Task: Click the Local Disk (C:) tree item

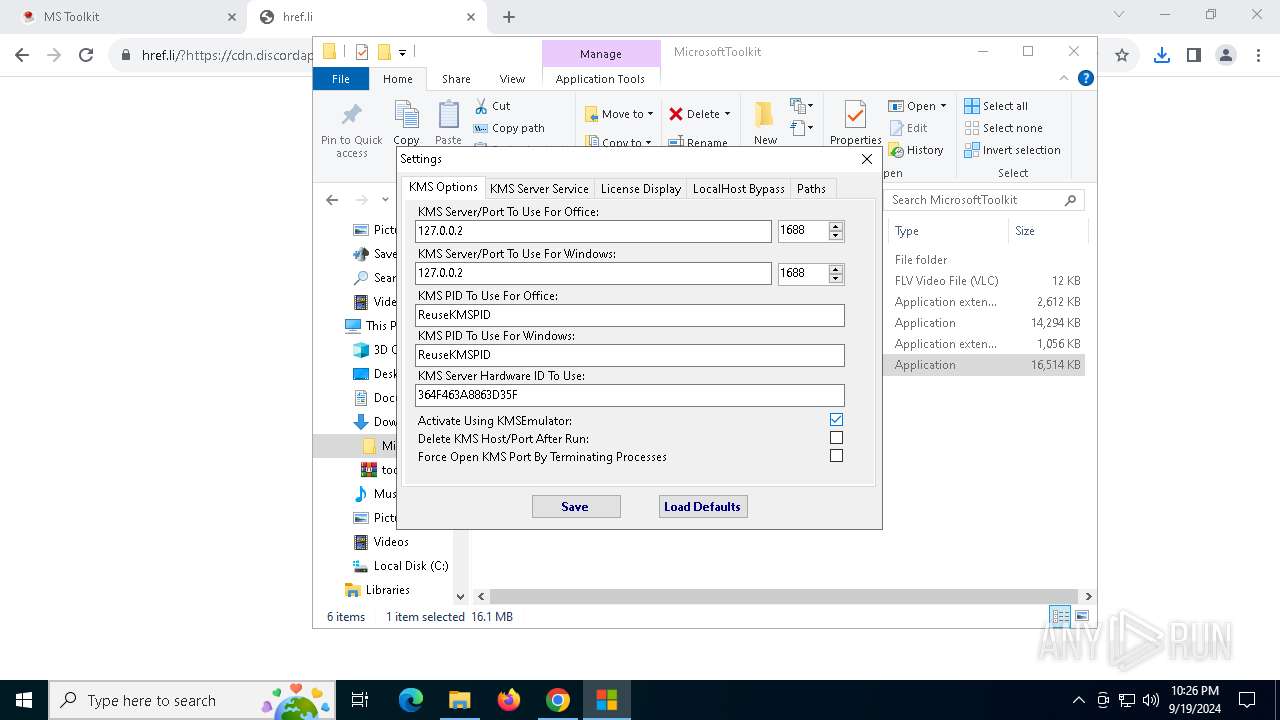Action: (x=400, y=566)
